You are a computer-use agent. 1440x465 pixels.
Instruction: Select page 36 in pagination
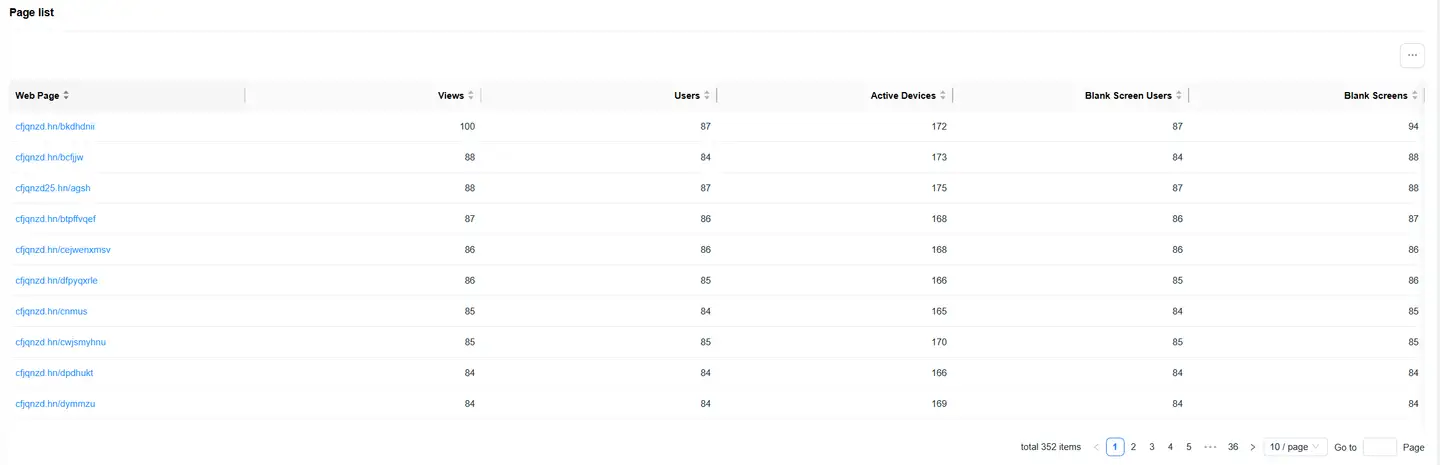click(x=1233, y=447)
